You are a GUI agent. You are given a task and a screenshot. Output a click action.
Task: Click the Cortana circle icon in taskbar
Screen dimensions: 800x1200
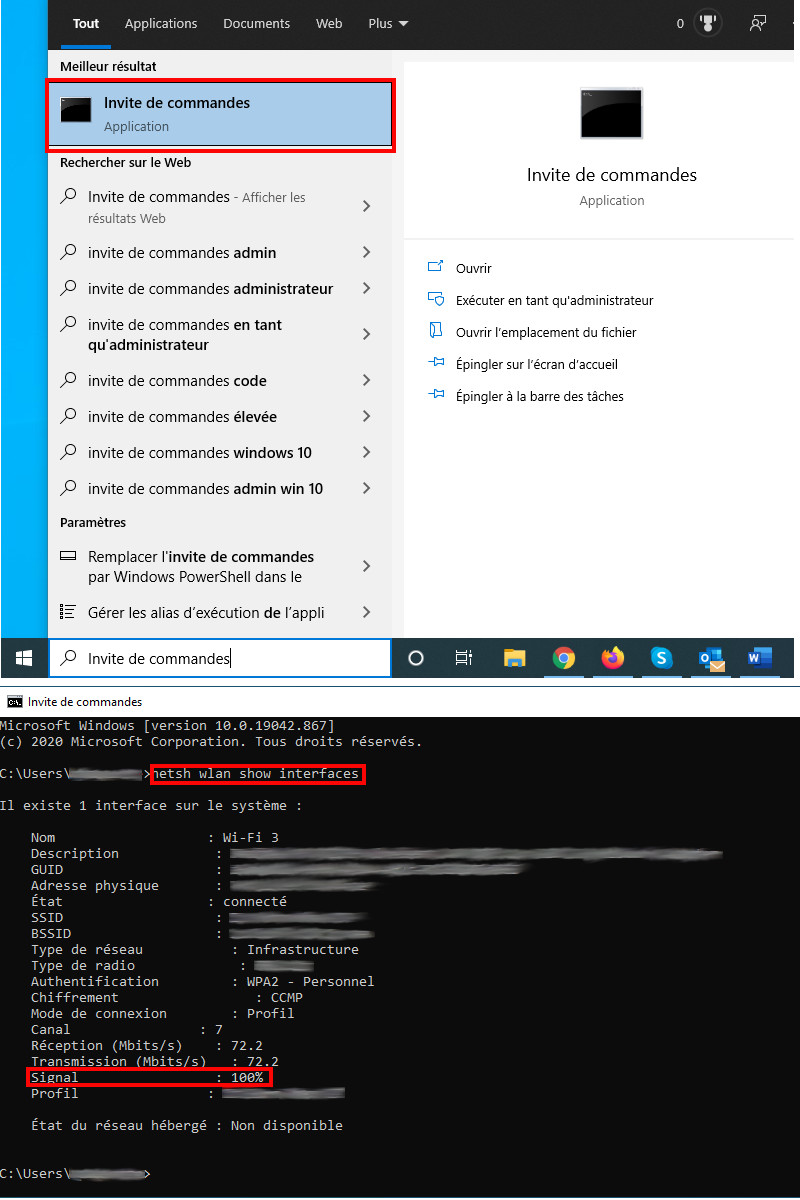(416, 658)
